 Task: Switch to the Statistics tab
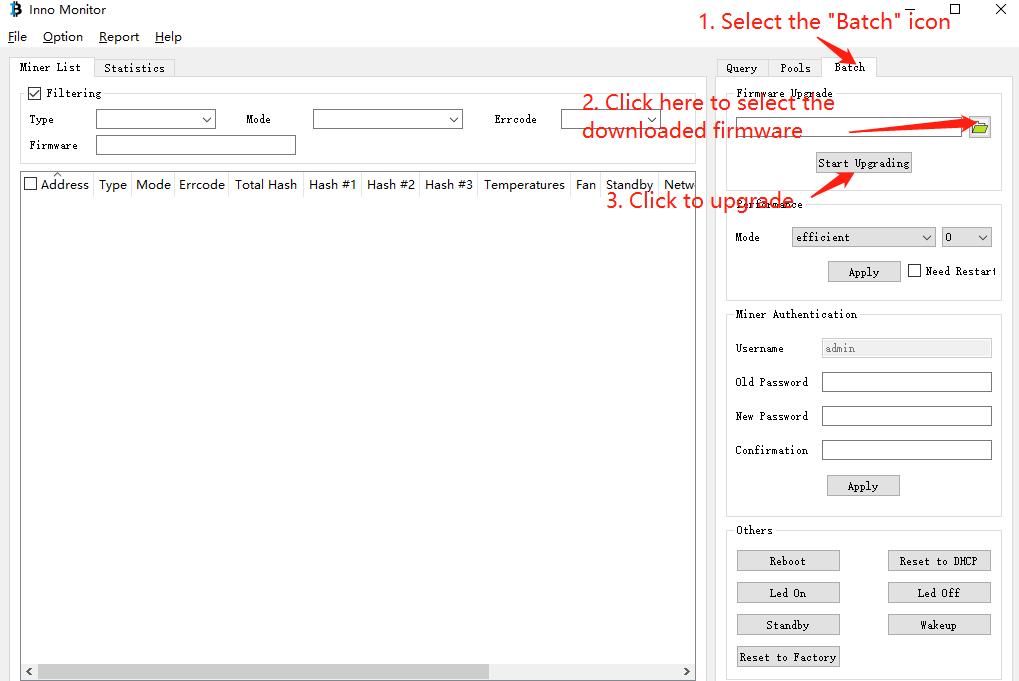coord(134,68)
